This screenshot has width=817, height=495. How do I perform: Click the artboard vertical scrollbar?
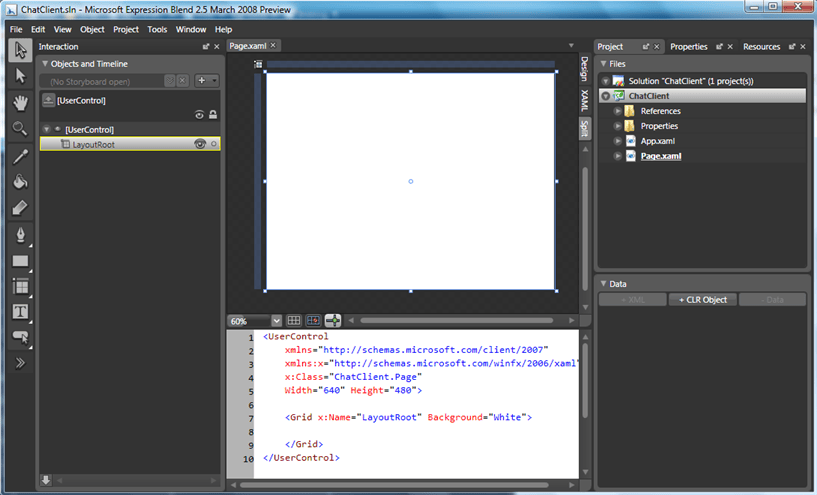(x=585, y=227)
